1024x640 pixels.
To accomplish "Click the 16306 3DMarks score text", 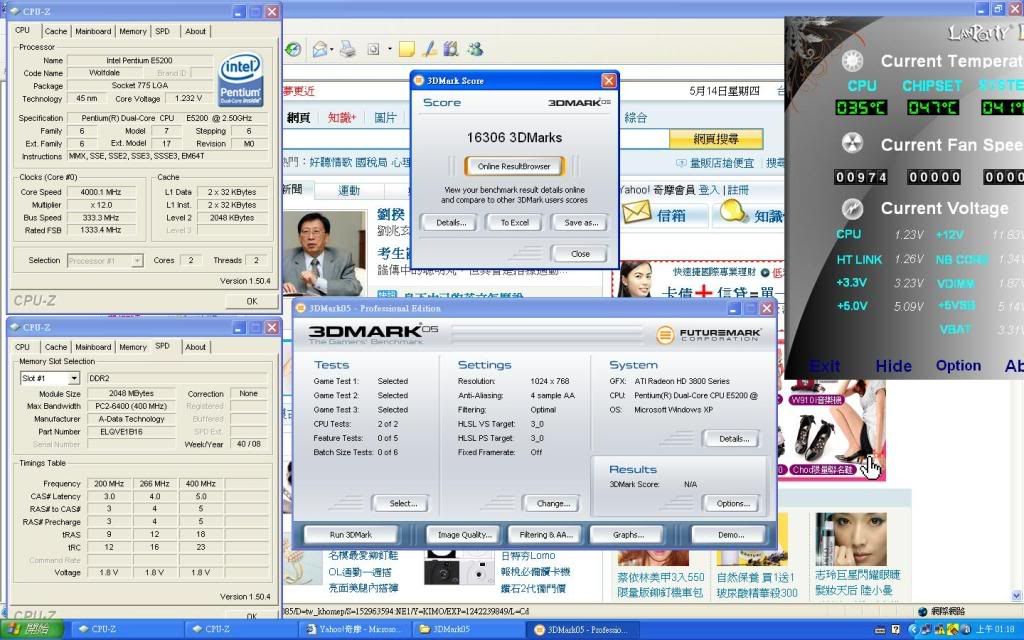I will pyautogui.click(x=514, y=138).
